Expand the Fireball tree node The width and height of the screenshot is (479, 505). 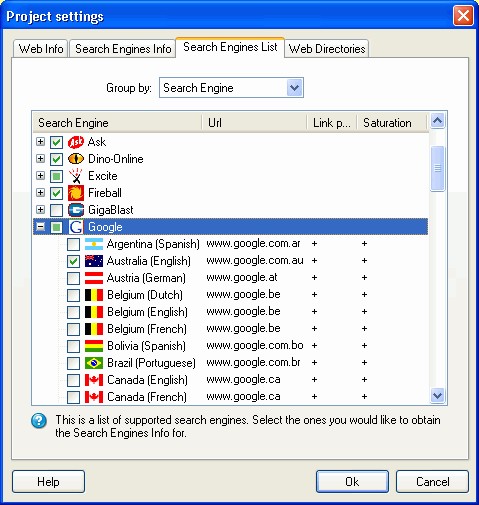click(x=40, y=193)
